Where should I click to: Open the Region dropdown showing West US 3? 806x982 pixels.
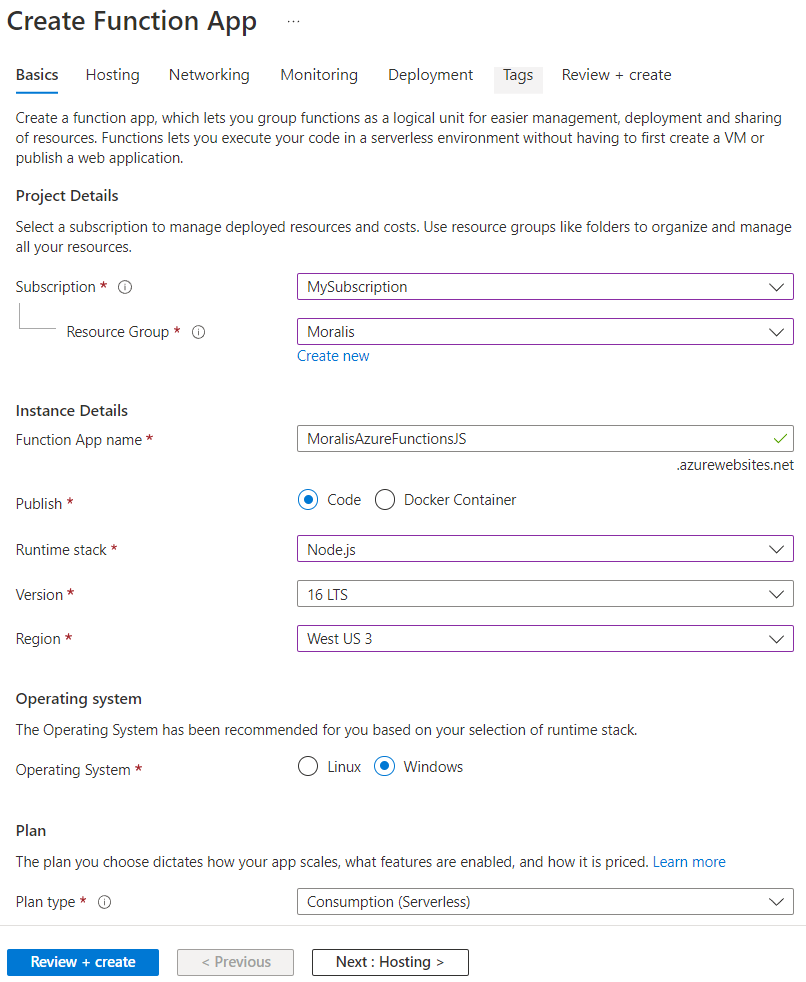(545, 639)
